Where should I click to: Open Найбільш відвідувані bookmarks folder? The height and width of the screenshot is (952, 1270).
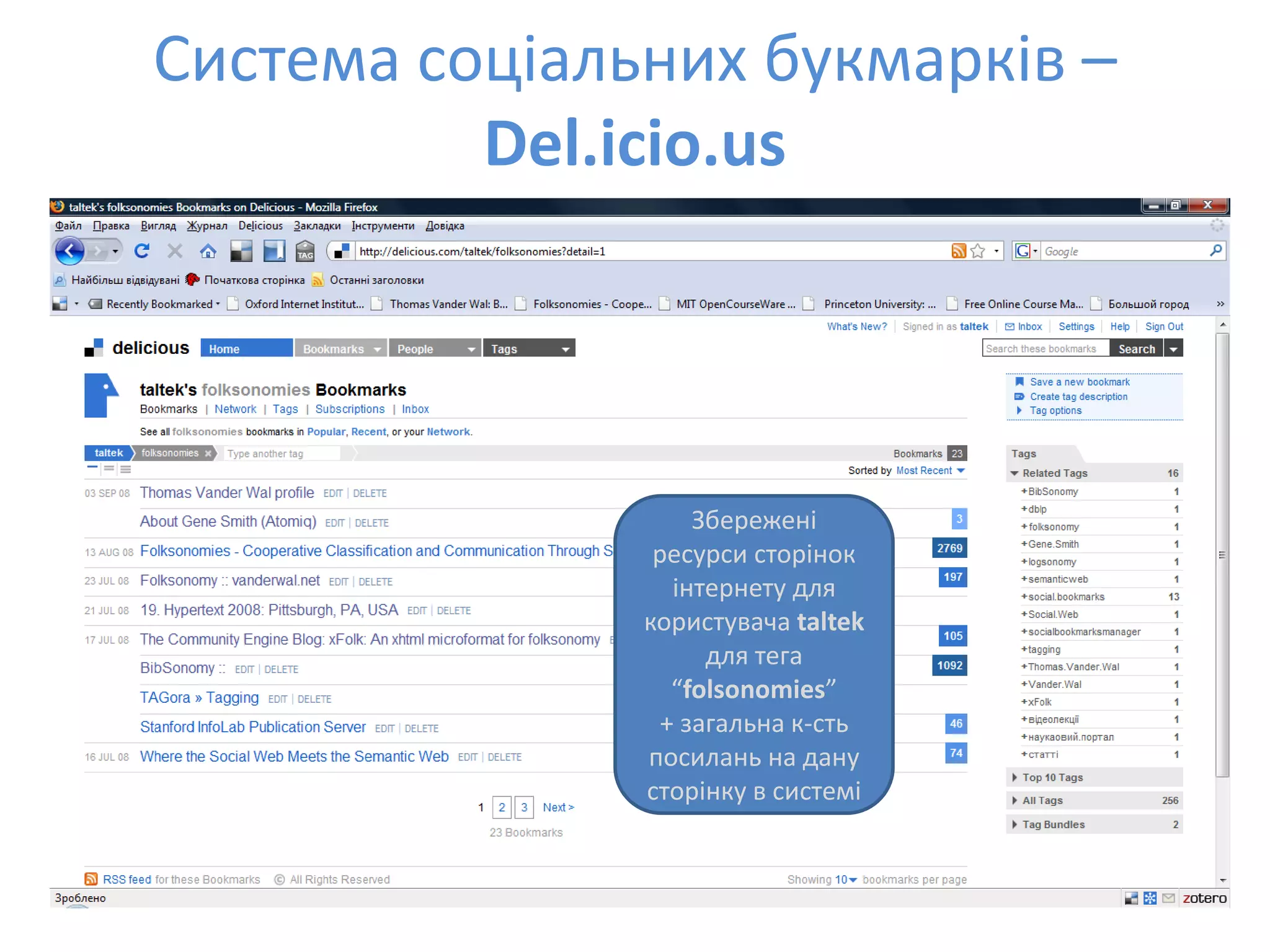pos(117,280)
